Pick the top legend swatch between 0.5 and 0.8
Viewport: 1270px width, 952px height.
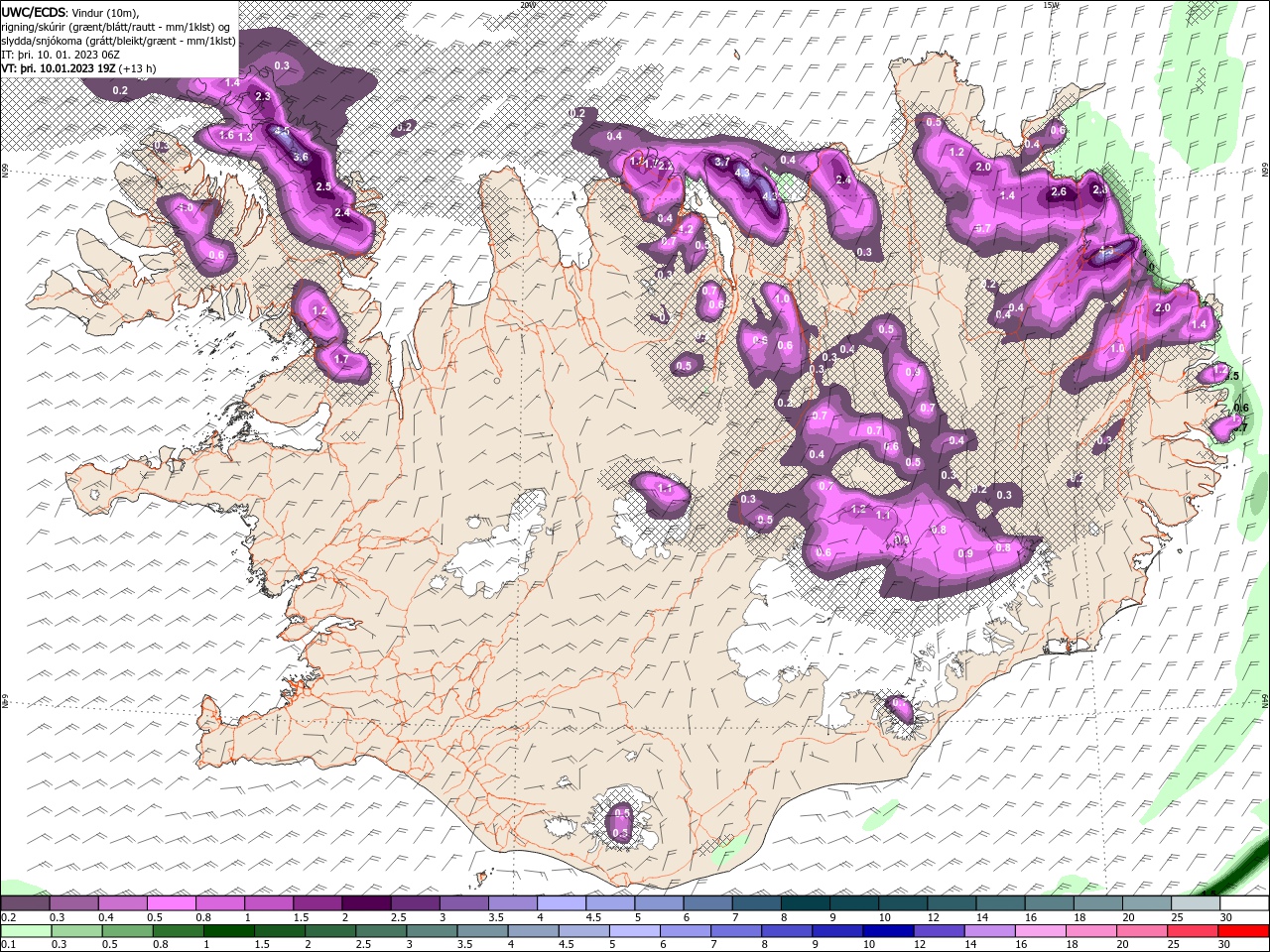(172, 903)
